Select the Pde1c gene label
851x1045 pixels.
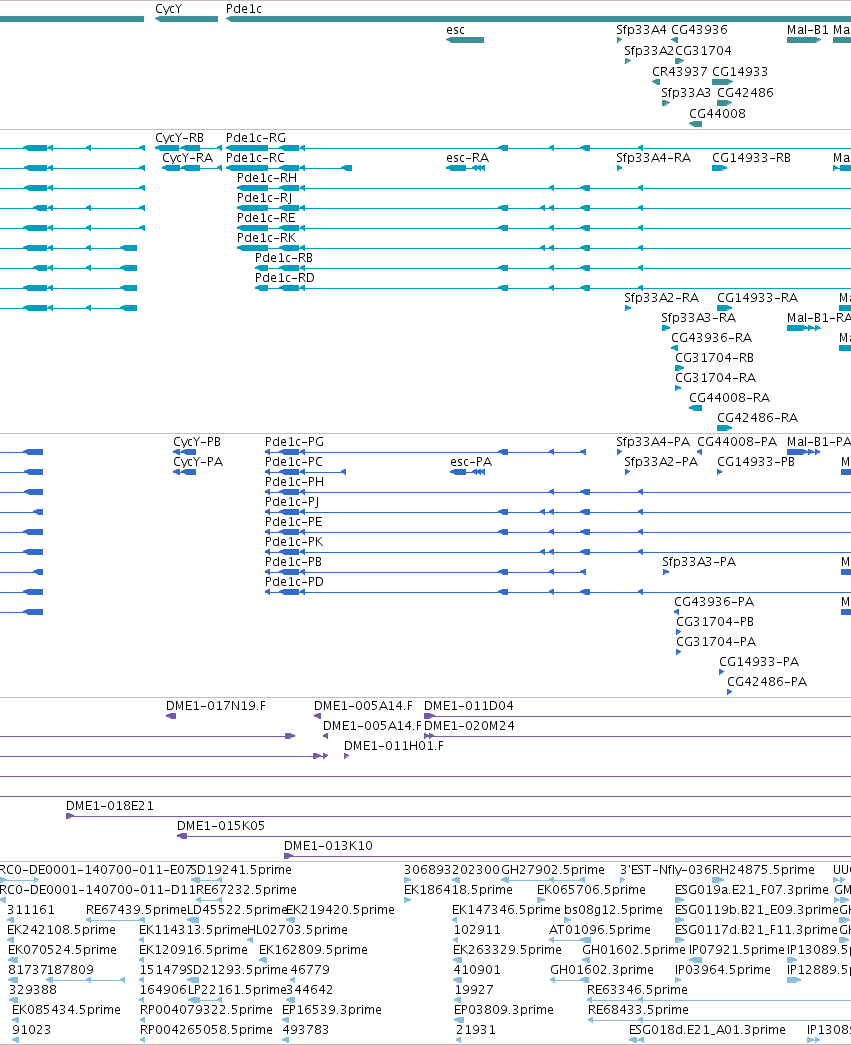[x=244, y=9]
